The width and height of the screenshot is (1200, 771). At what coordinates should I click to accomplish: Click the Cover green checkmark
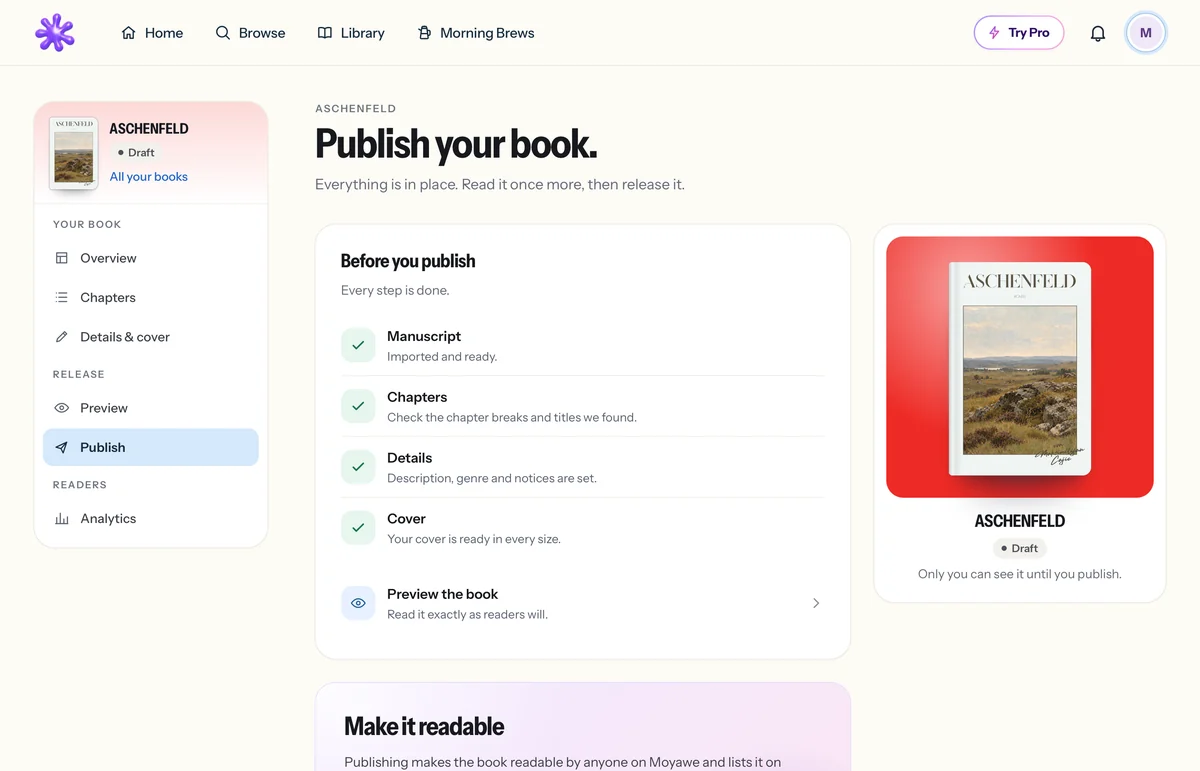tap(358, 527)
